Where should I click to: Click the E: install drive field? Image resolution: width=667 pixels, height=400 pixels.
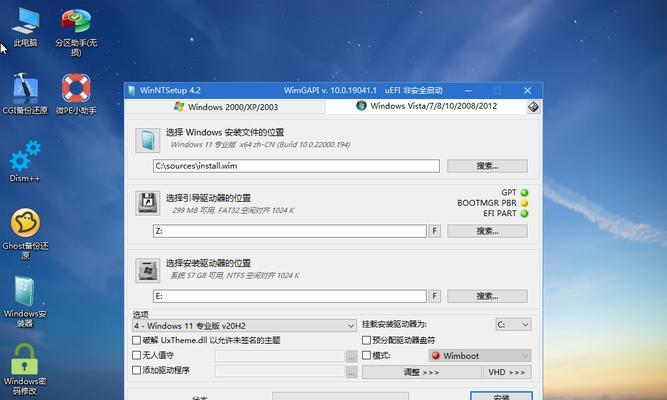[x=290, y=296]
